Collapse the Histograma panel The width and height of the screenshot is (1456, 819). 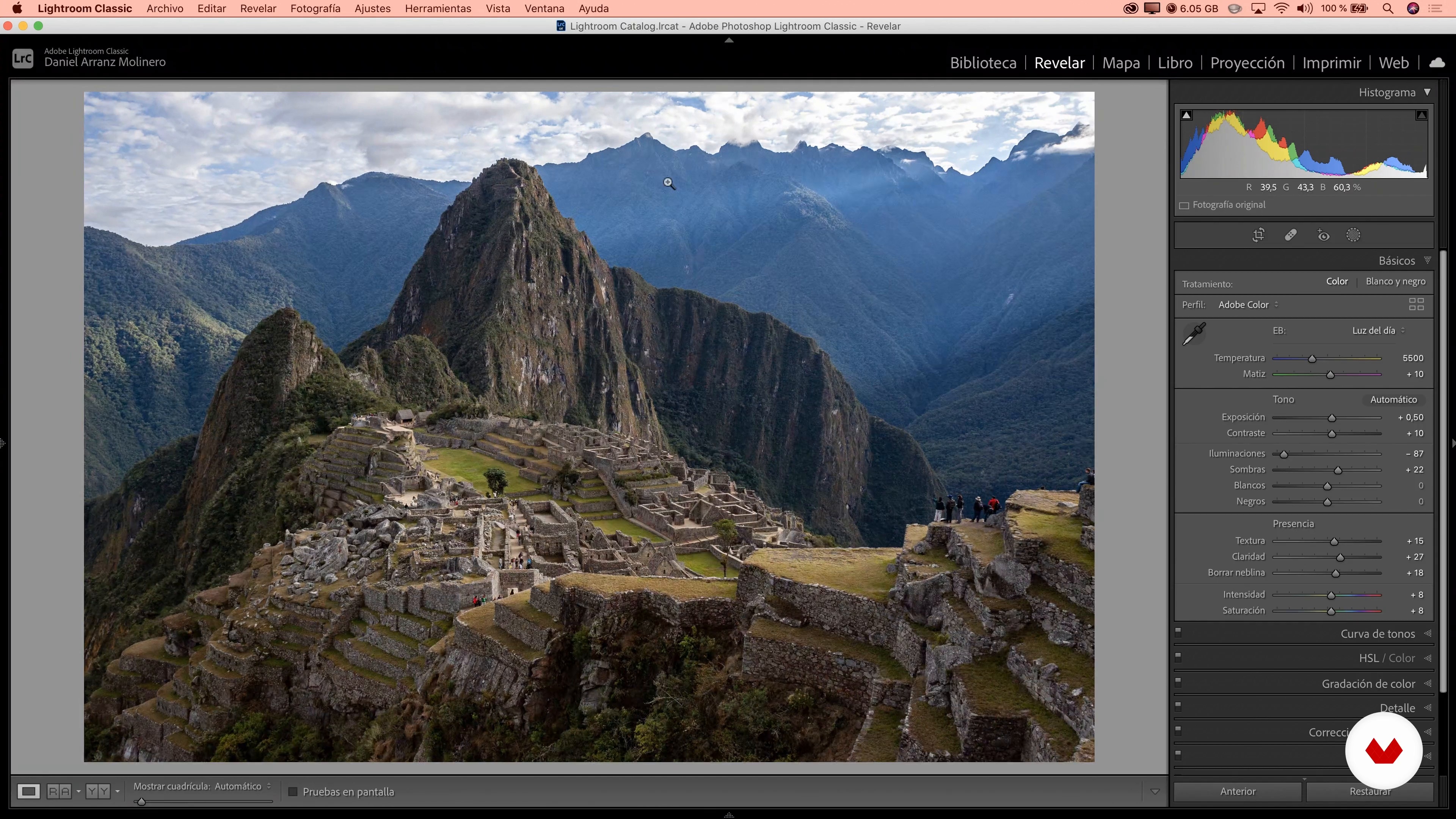point(1427,92)
